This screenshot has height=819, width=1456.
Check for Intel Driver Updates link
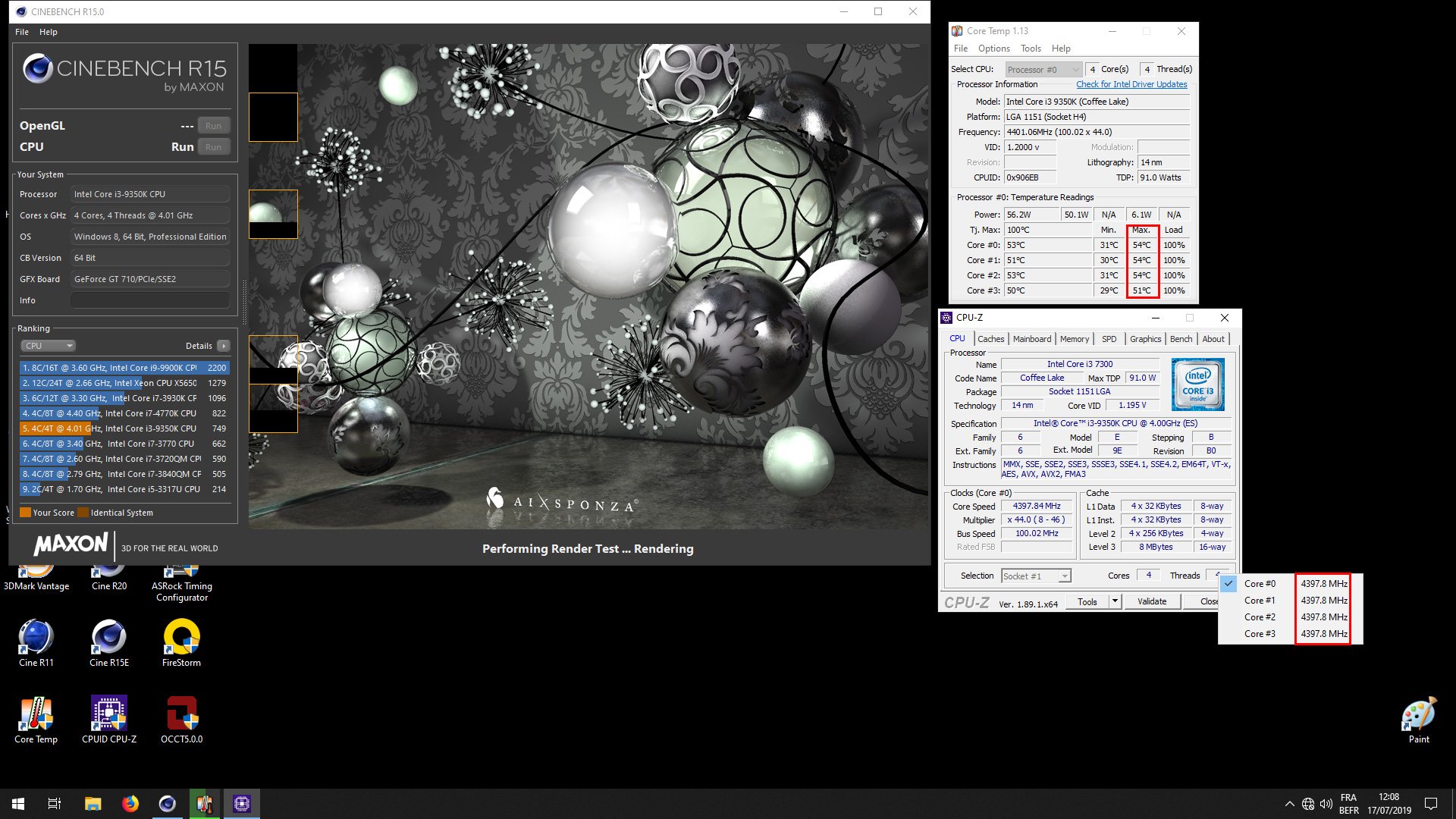tap(1131, 84)
